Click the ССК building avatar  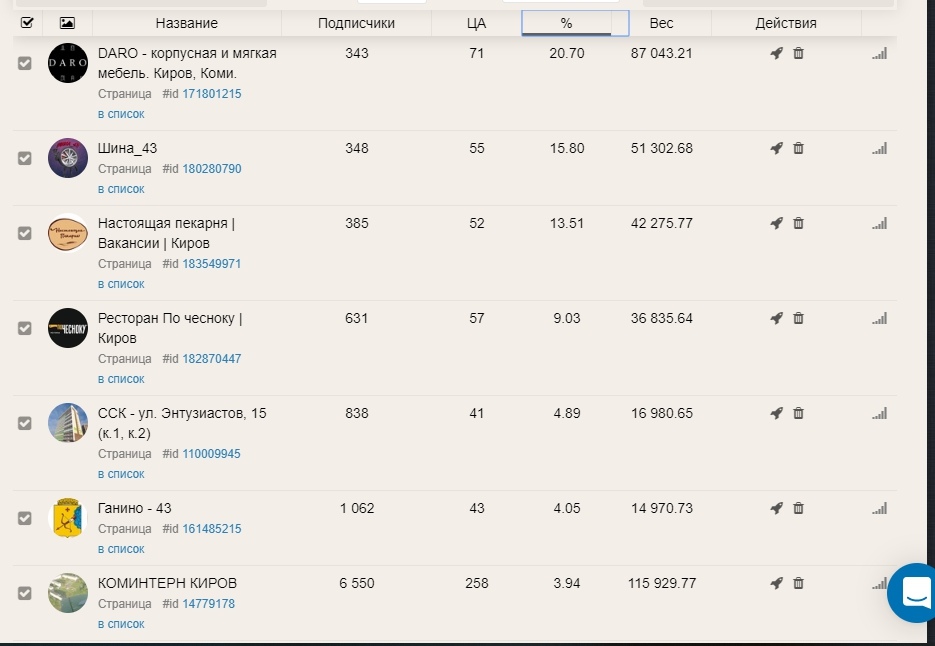tap(68, 422)
